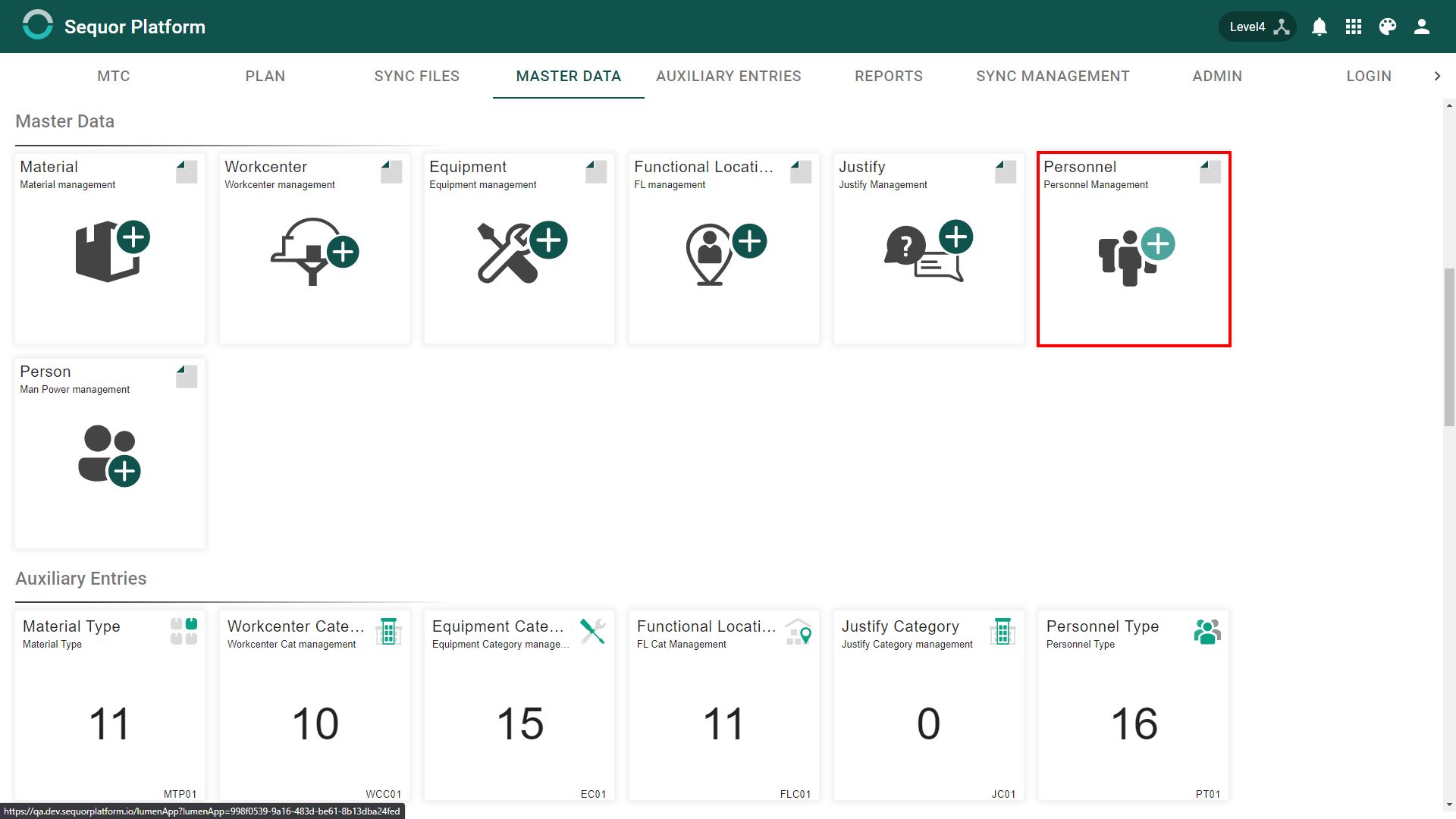Image resolution: width=1456 pixels, height=819 pixels.
Task: Switch to the PLAN tab
Action: point(265,76)
